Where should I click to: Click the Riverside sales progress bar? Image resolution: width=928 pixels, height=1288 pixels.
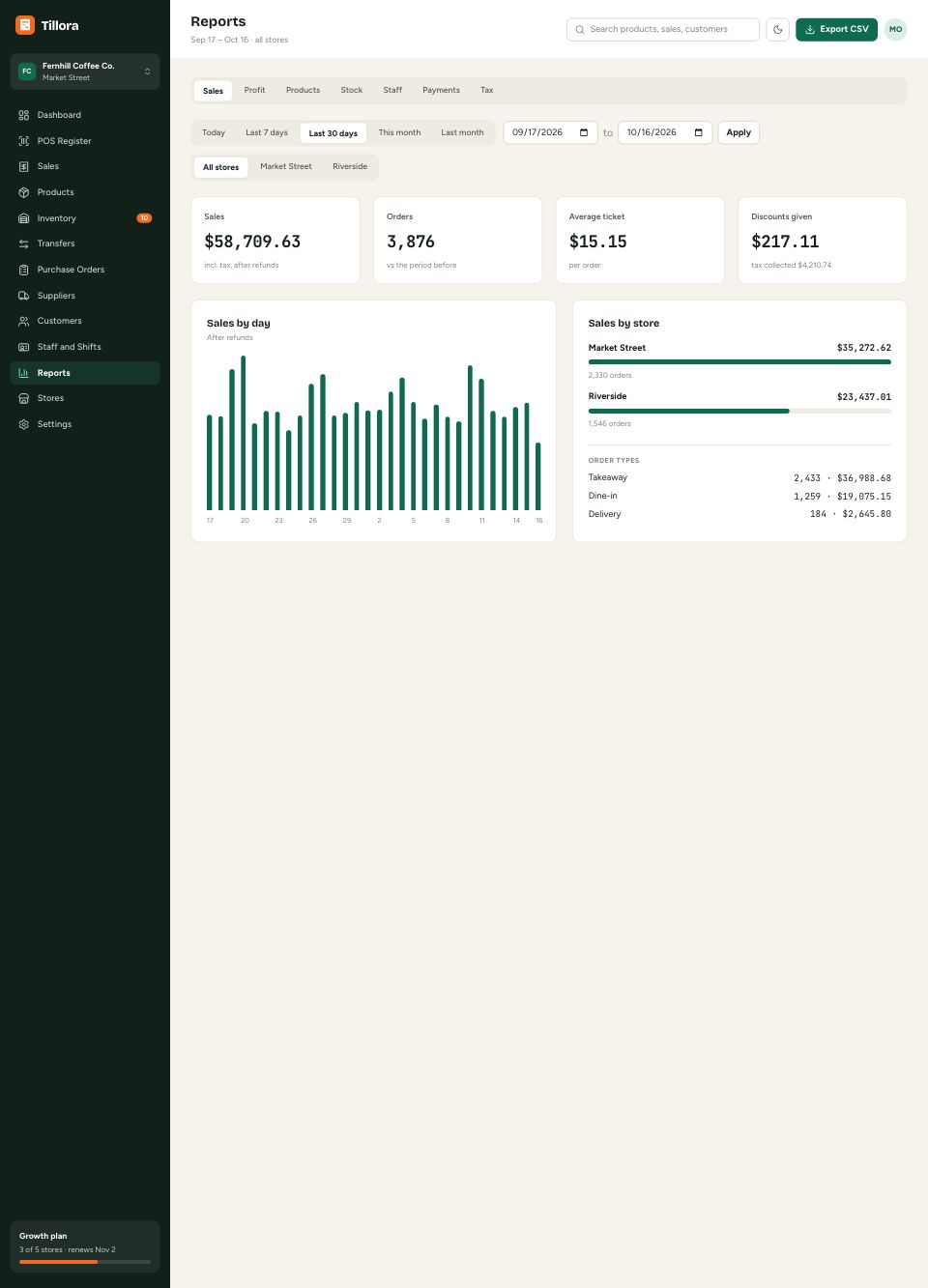(739, 411)
